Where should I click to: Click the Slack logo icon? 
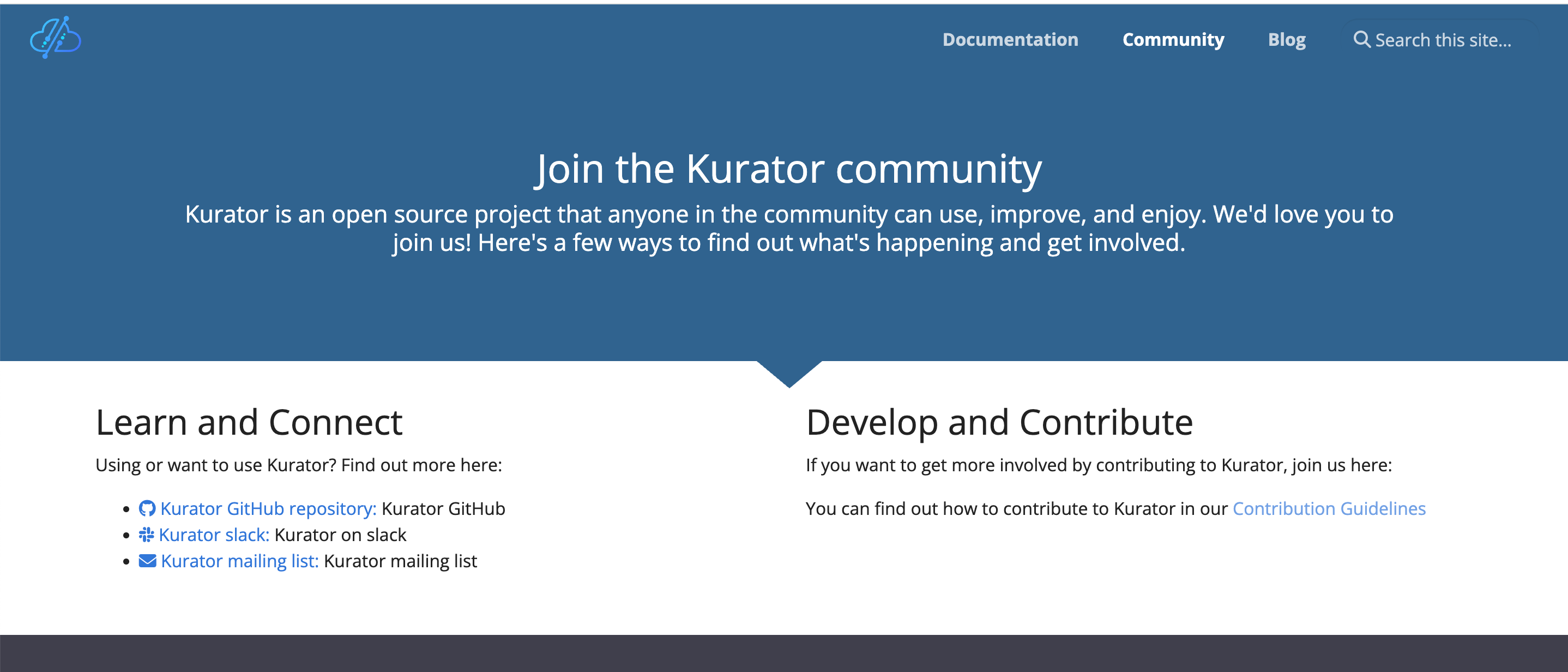pyautogui.click(x=146, y=535)
